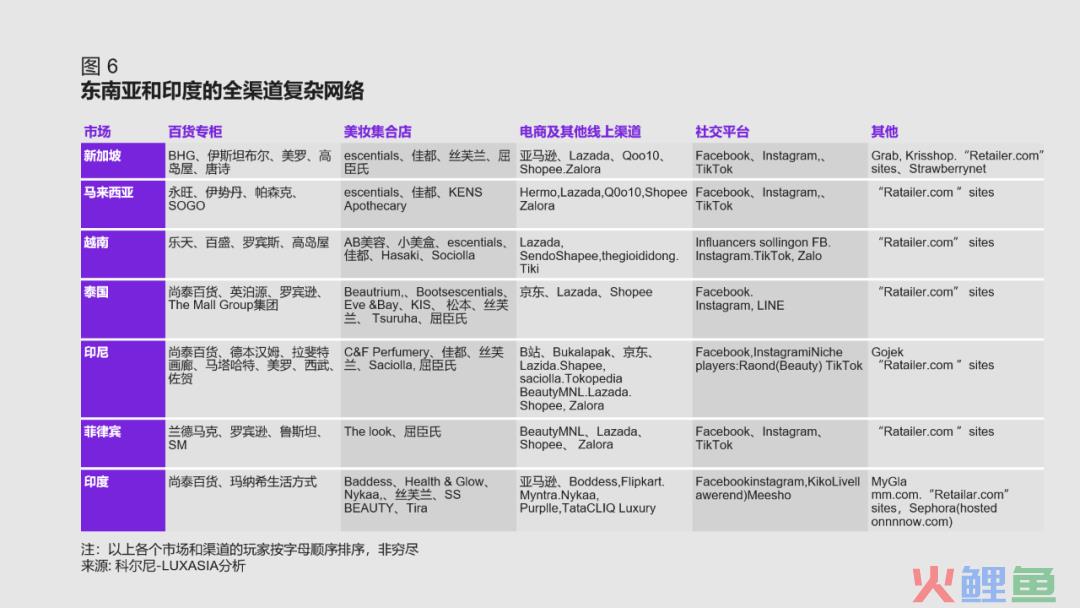Click the cell "永旺、伊势丹、帕森克、SOGO"
Viewport: 1080px width, 608px height.
[x=253, y=204]
